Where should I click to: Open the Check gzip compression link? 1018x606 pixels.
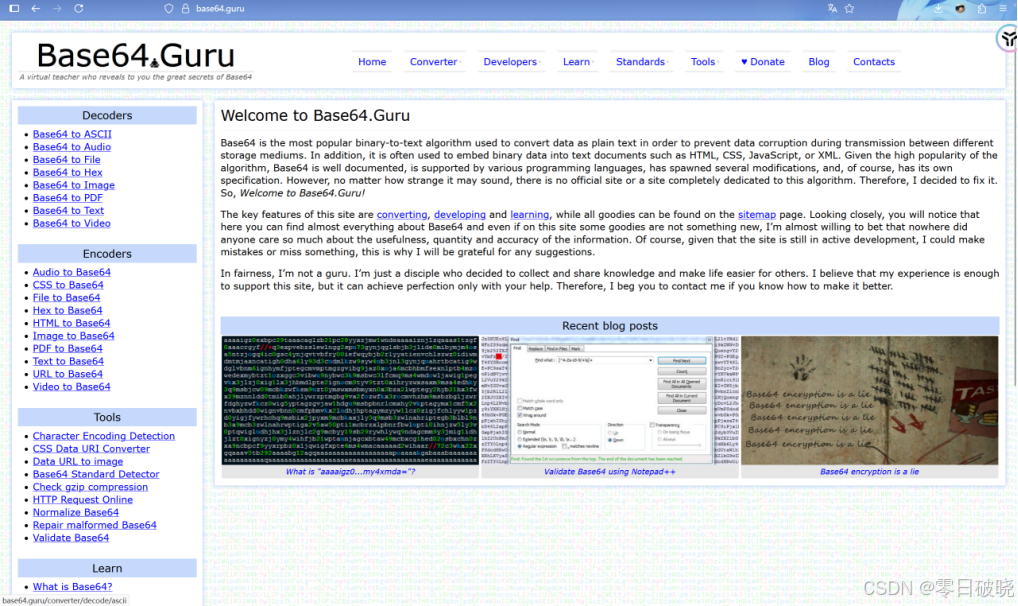(x=90, y=486)
